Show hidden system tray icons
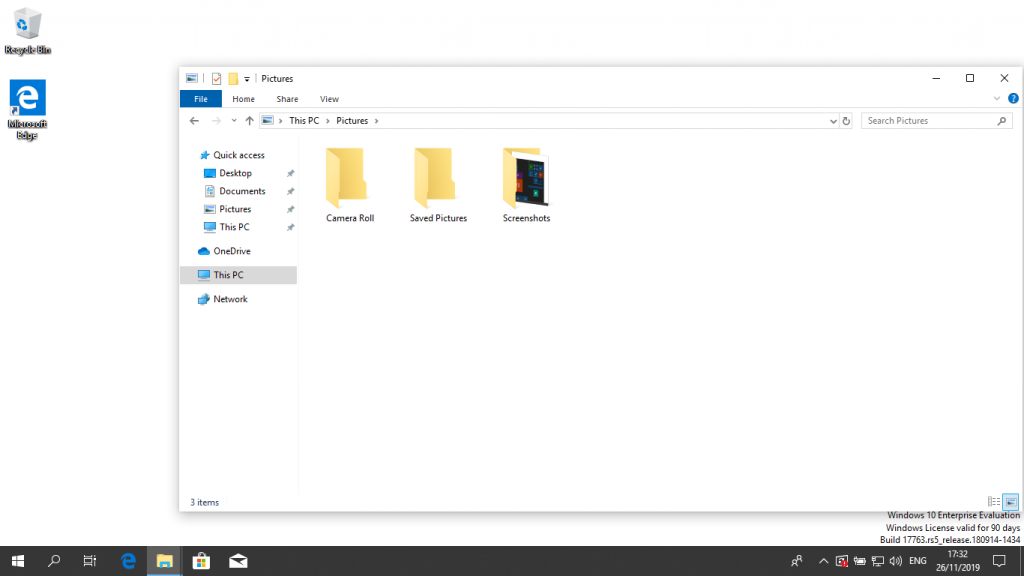1024x576 pixels. pos(824,561)
